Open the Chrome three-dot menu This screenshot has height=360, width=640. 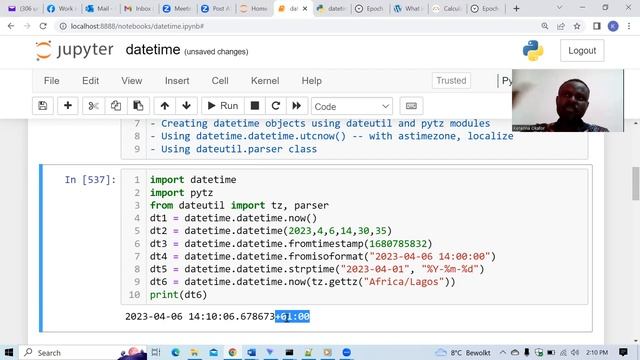pos(629,26)
